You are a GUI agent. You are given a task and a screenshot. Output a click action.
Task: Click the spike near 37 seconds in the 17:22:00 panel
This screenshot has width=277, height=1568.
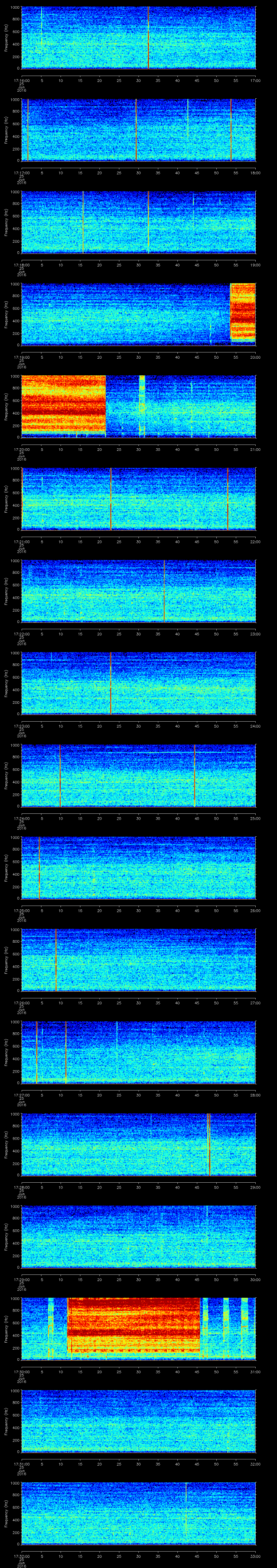(164, 590)
